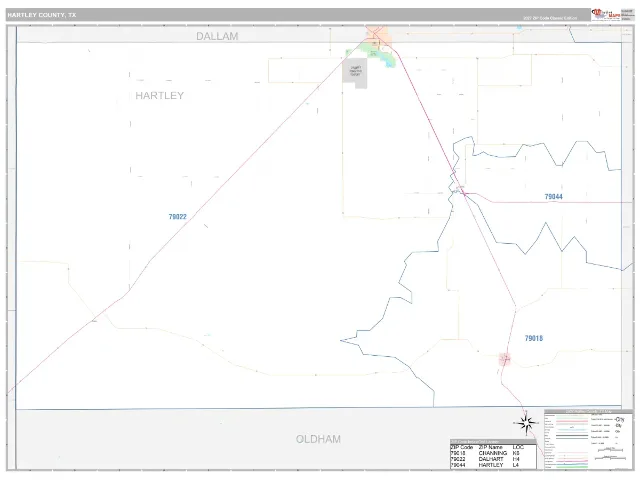640x480 pixels.
Task: Click the map legend box
Action: click(x=588, y=440)
